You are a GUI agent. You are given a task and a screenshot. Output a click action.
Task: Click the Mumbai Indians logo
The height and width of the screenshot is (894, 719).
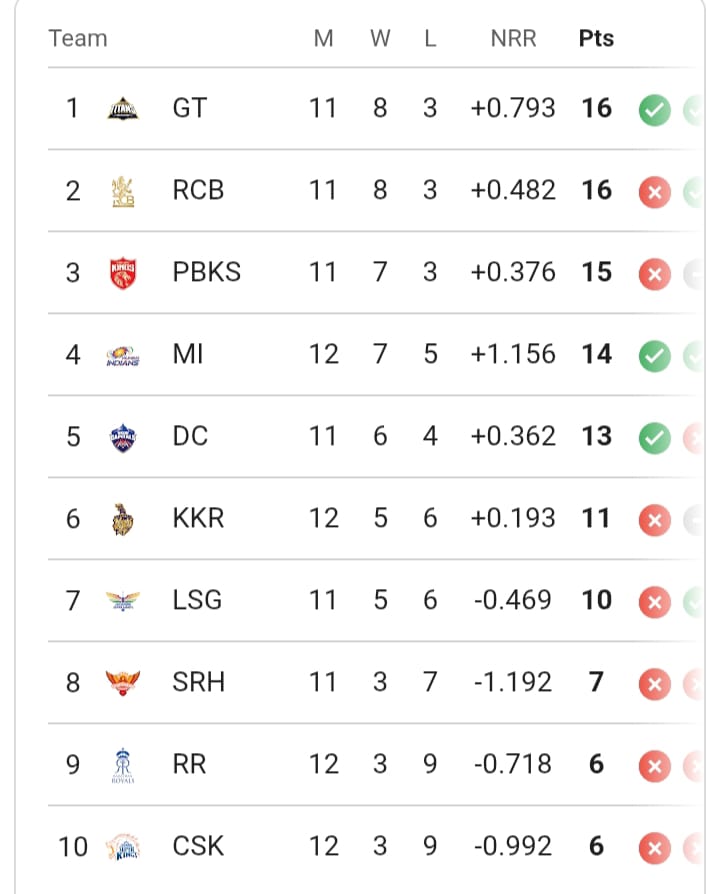124,355
